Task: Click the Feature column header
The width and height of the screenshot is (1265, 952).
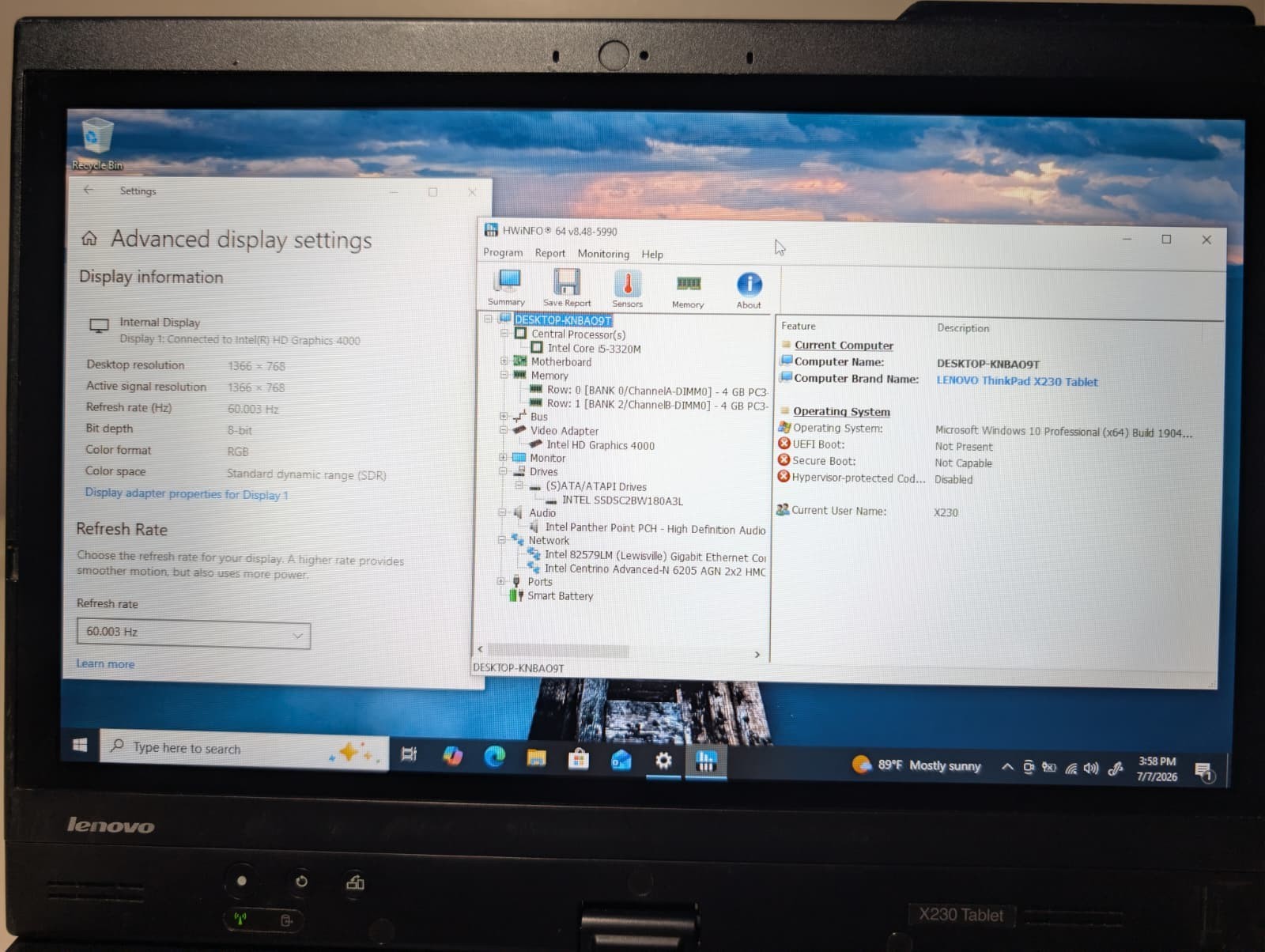Action: [799, 326]
